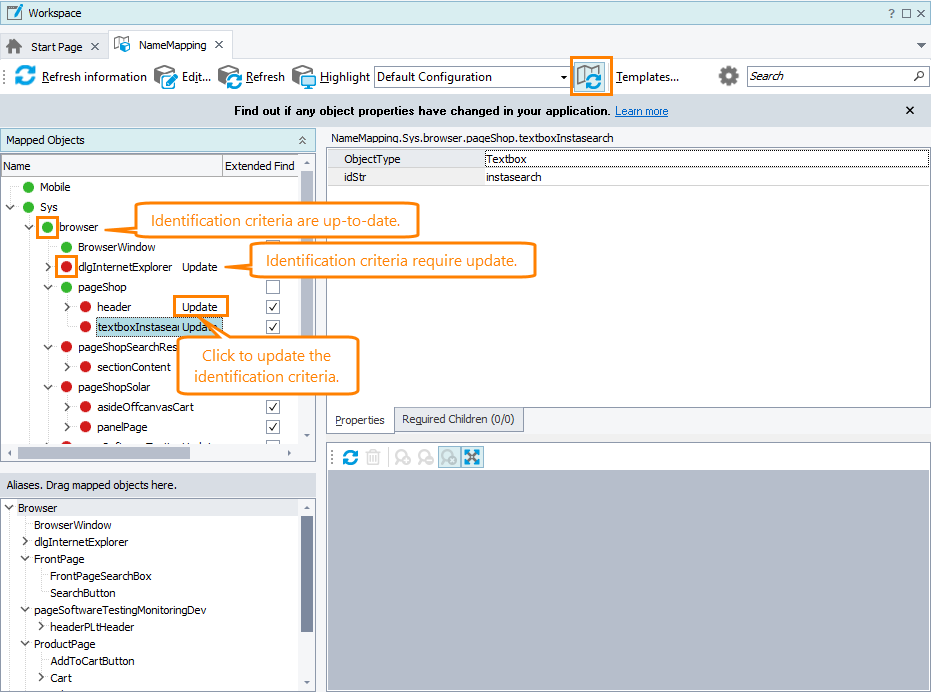Open the Default Configuration dropdown
Image resolution: width=931 pixels, height=692 pixels.
564,76
